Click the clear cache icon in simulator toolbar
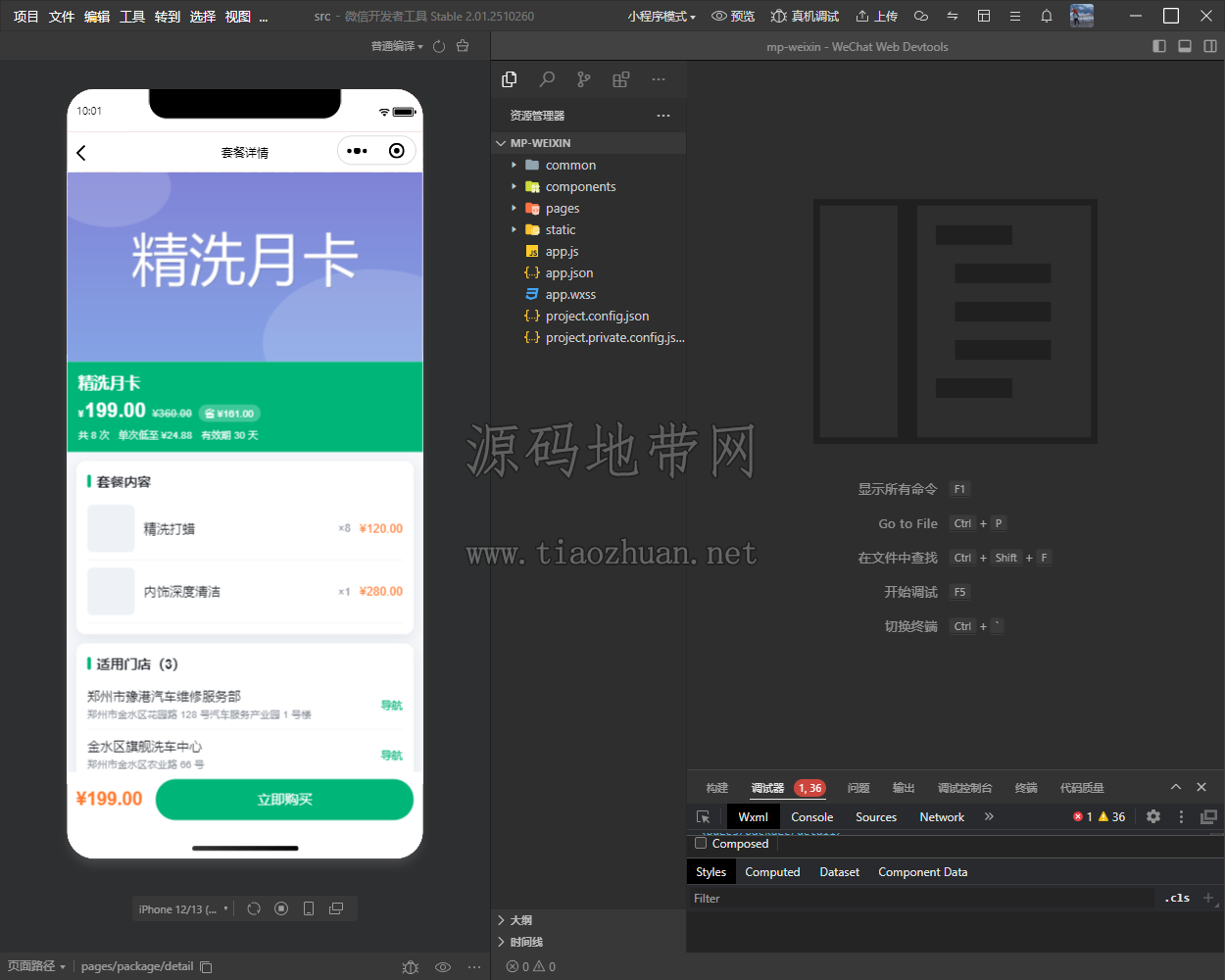The width and height of the screenshot is (1225, 980). pyautogui.click(x=463, y=46)
